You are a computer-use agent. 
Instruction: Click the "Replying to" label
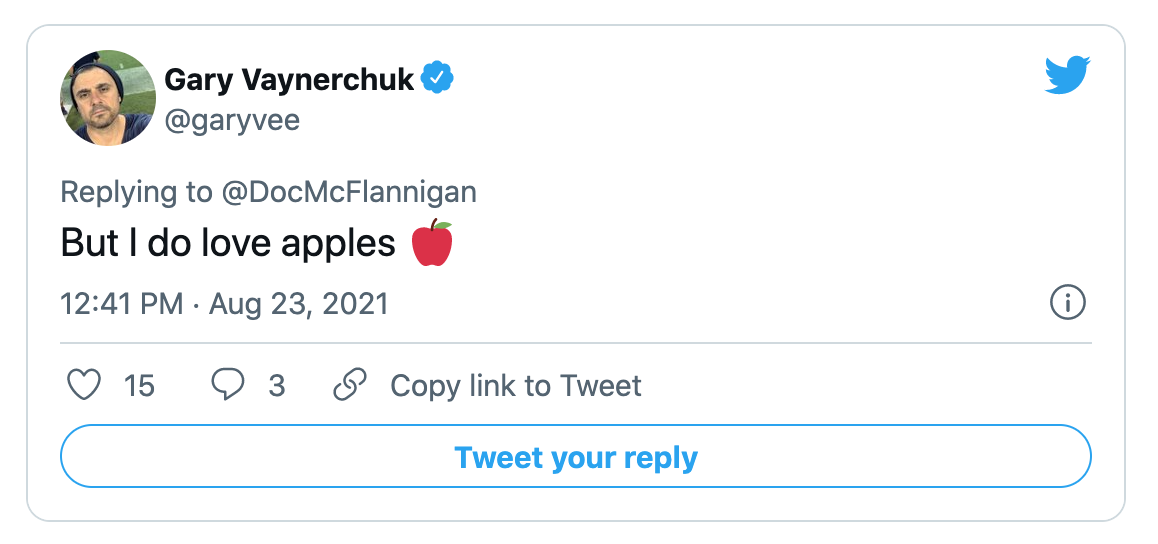[136, 192]
